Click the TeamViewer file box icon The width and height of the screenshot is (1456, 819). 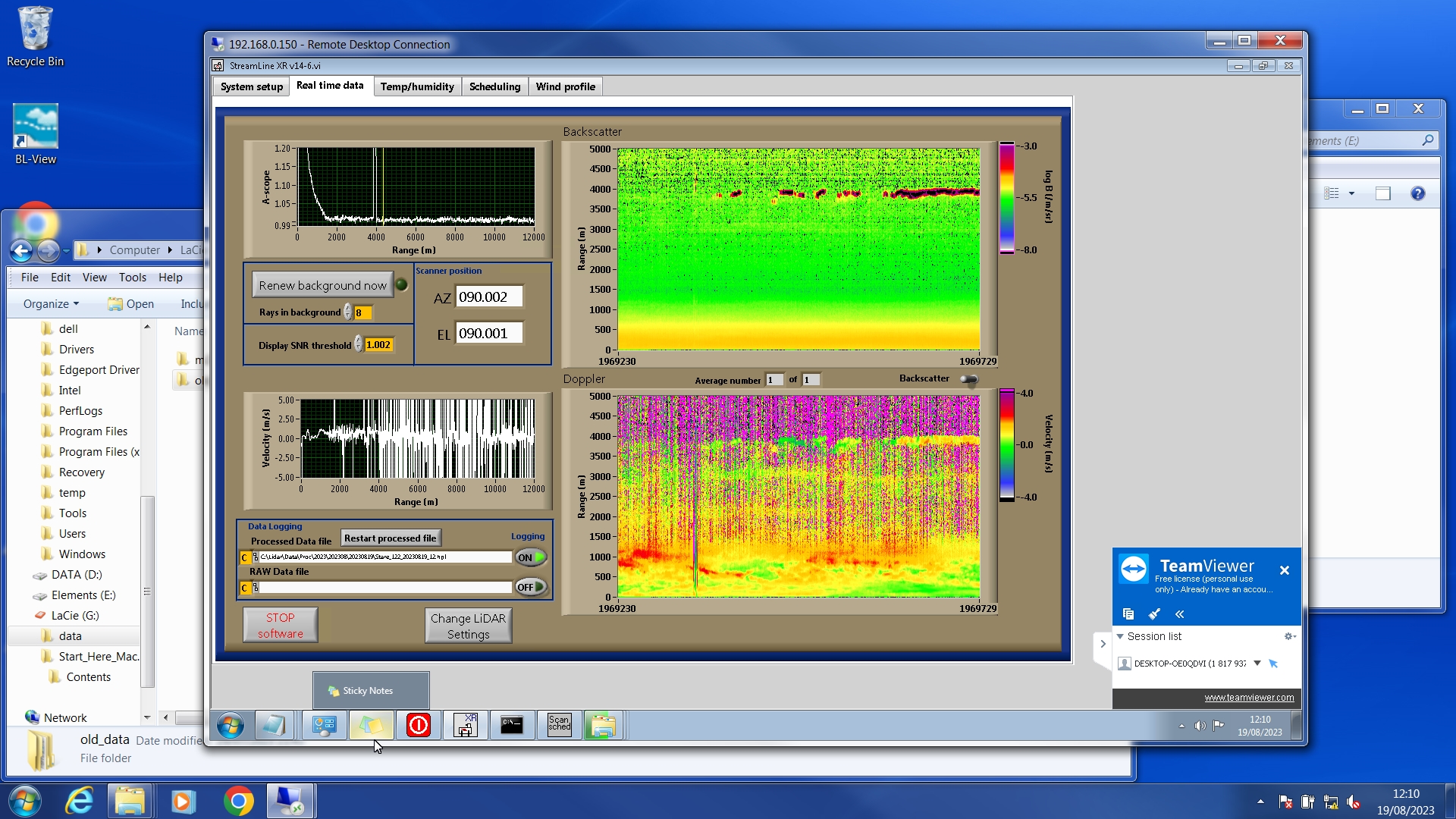[x=1128, y=613]
